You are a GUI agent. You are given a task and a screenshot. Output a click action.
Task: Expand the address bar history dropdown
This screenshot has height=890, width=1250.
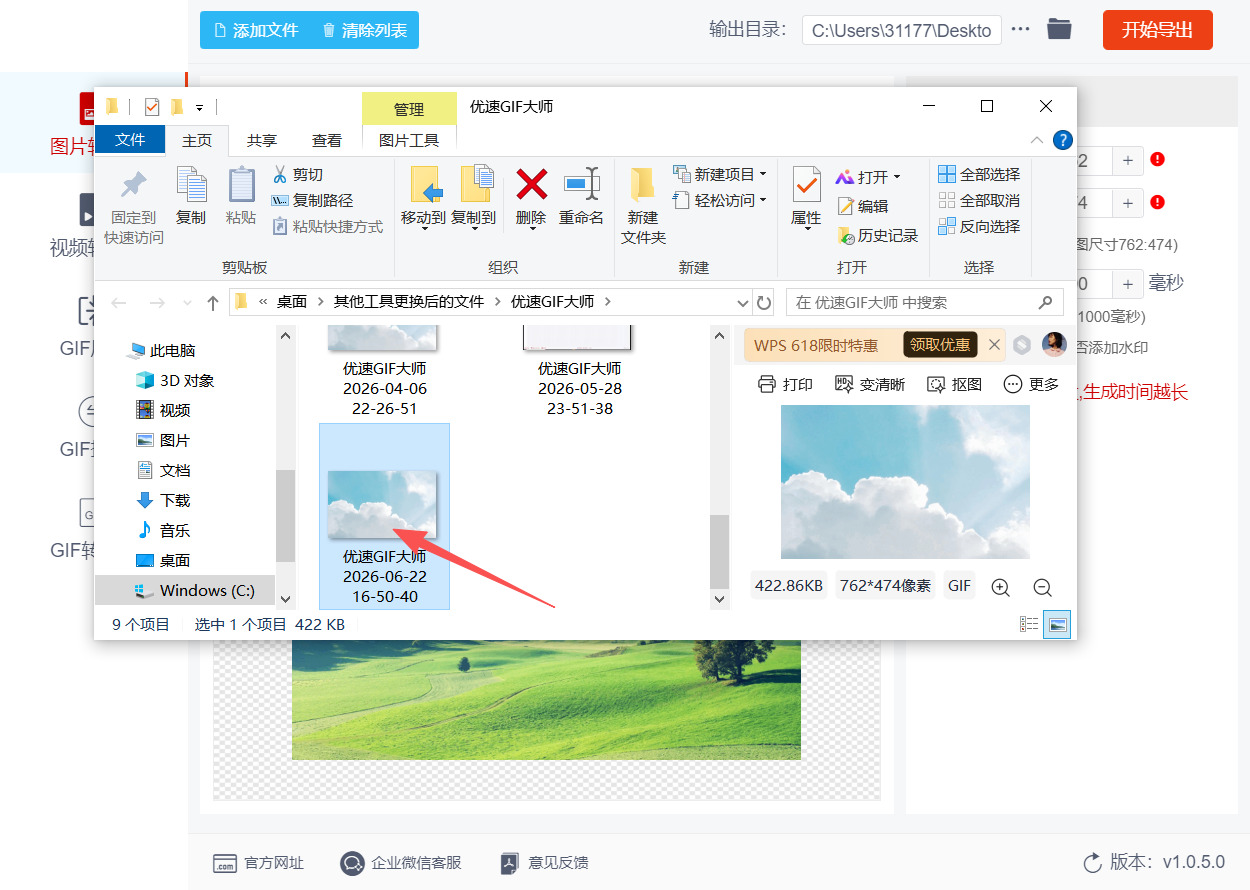point(743,302)
